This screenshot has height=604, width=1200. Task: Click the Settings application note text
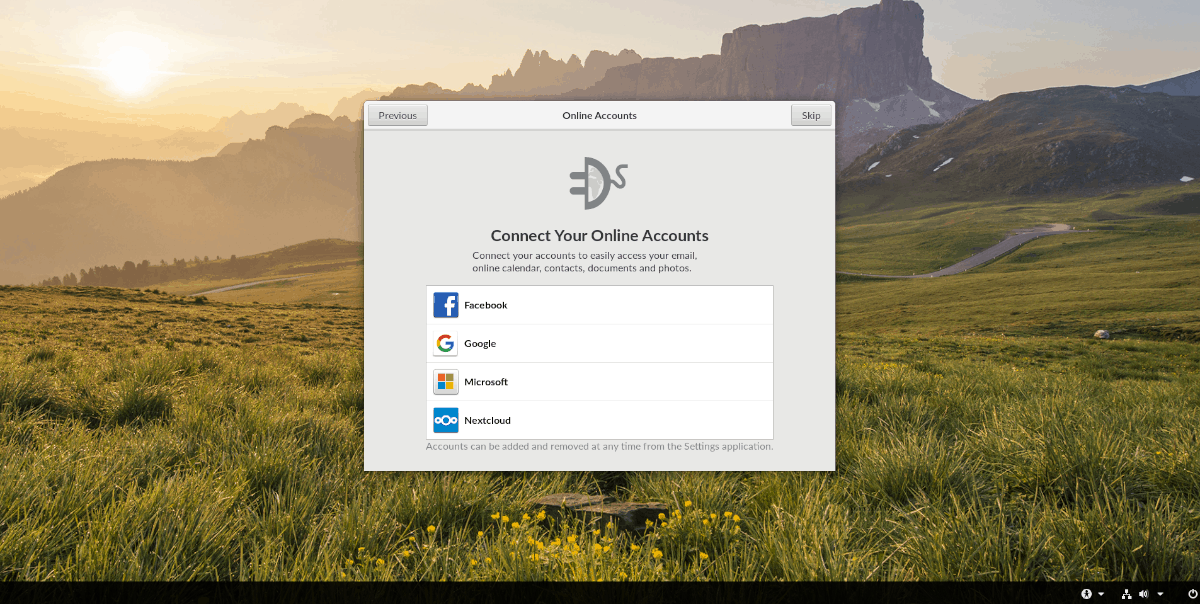click(x=600, y=446)
